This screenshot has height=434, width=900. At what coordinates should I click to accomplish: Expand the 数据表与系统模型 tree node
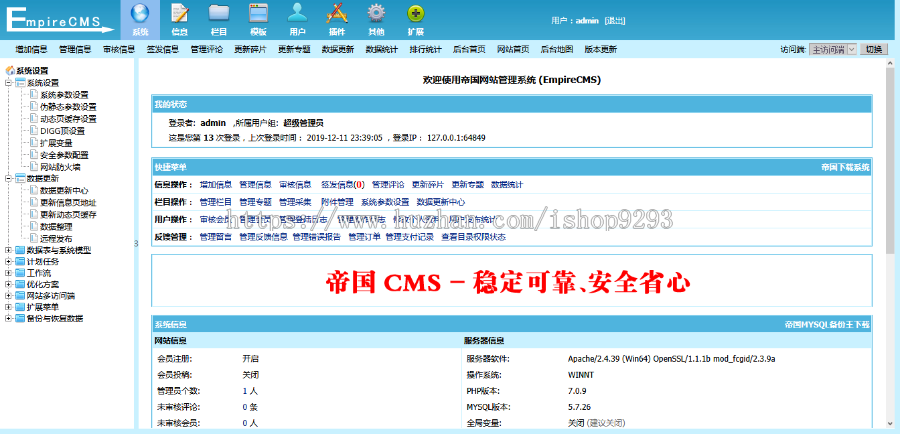8,250
